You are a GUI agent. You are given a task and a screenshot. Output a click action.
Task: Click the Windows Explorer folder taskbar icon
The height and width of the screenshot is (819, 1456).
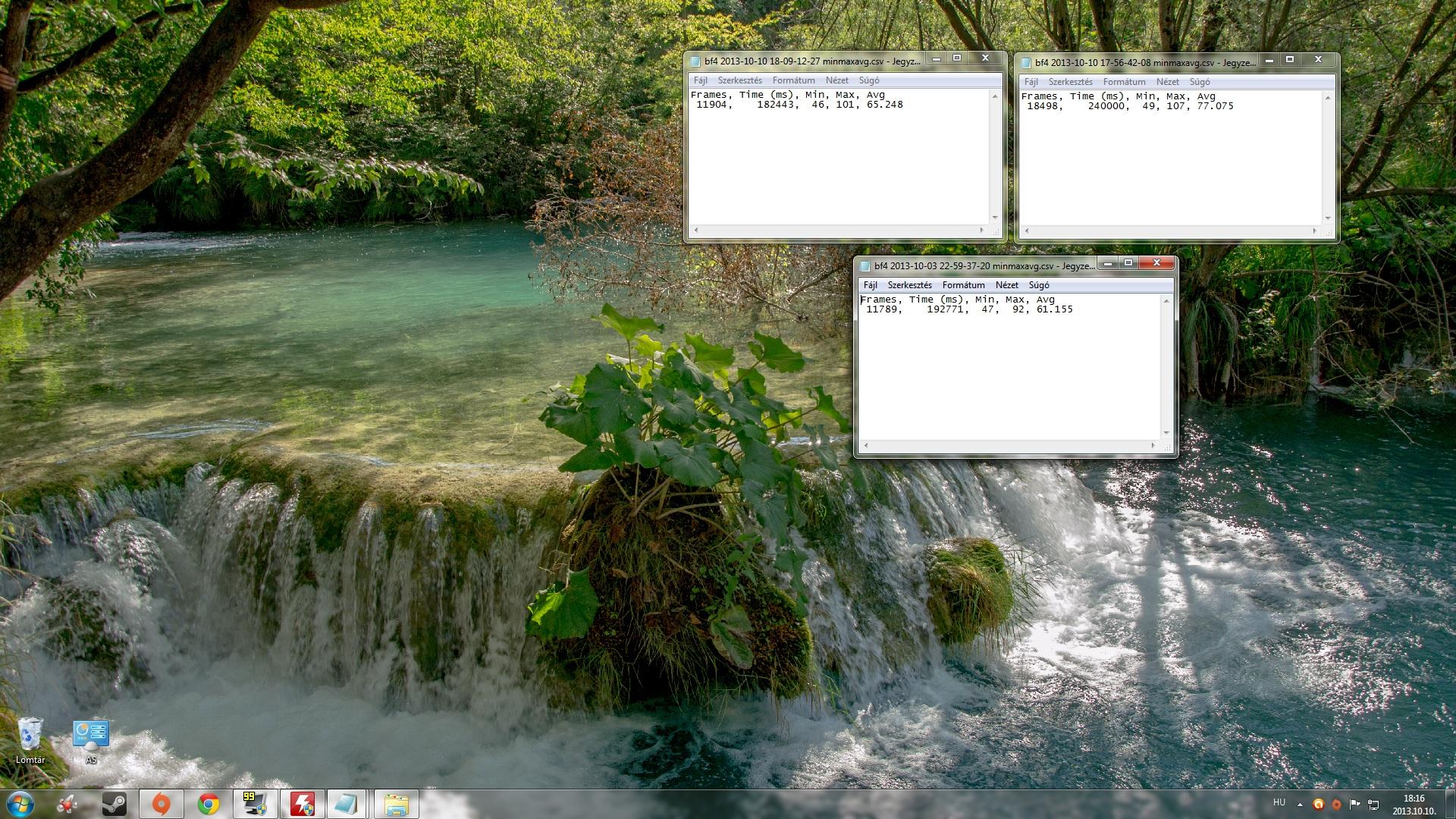tap(396, 804)
